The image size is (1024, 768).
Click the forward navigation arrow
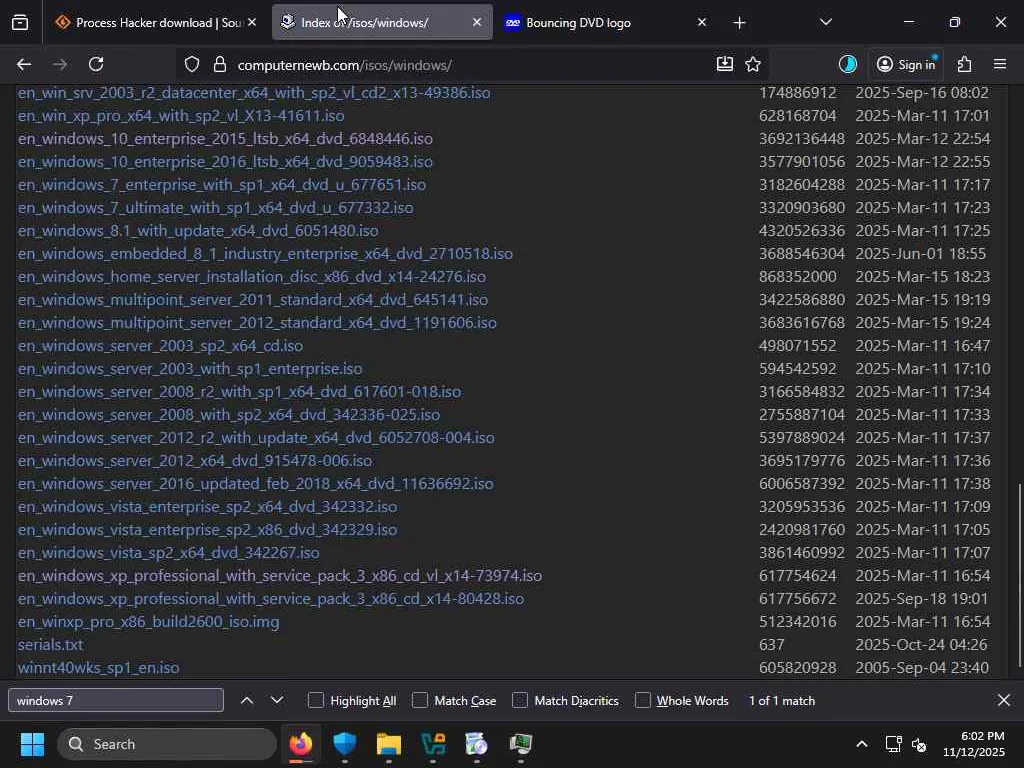pyautogui.click(x=60, y=64)
